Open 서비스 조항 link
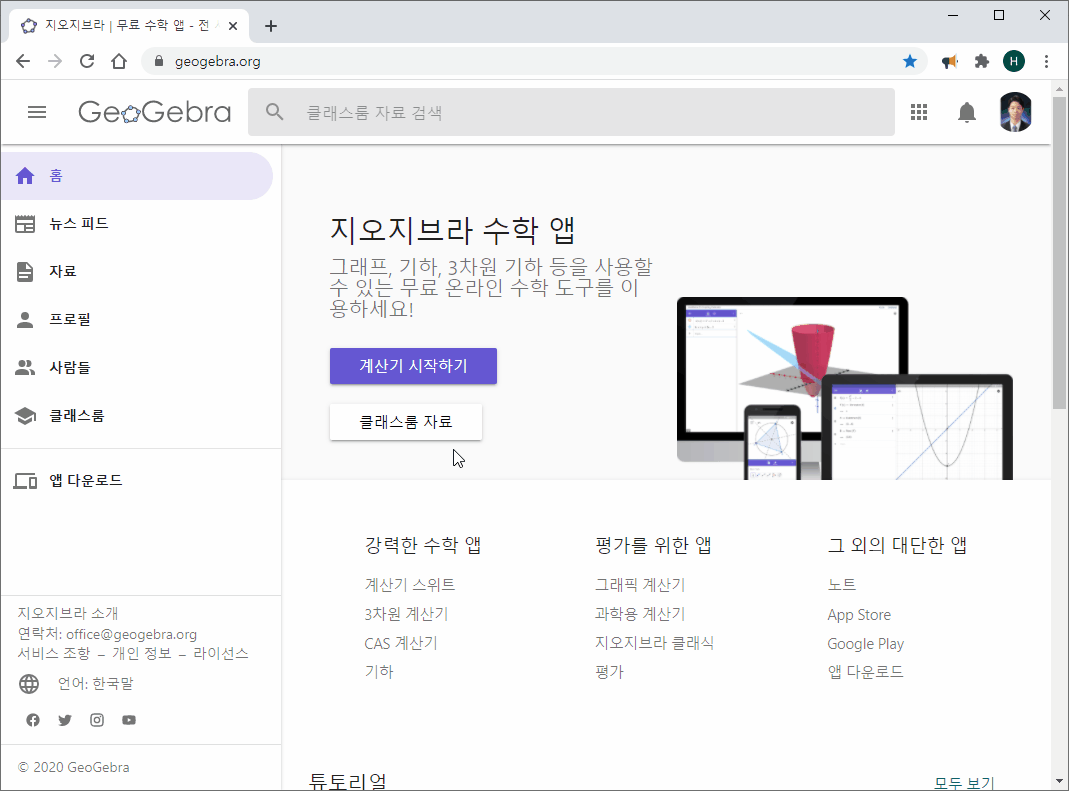This screenshot has height=791, width=1069. [x=54, y=654]
